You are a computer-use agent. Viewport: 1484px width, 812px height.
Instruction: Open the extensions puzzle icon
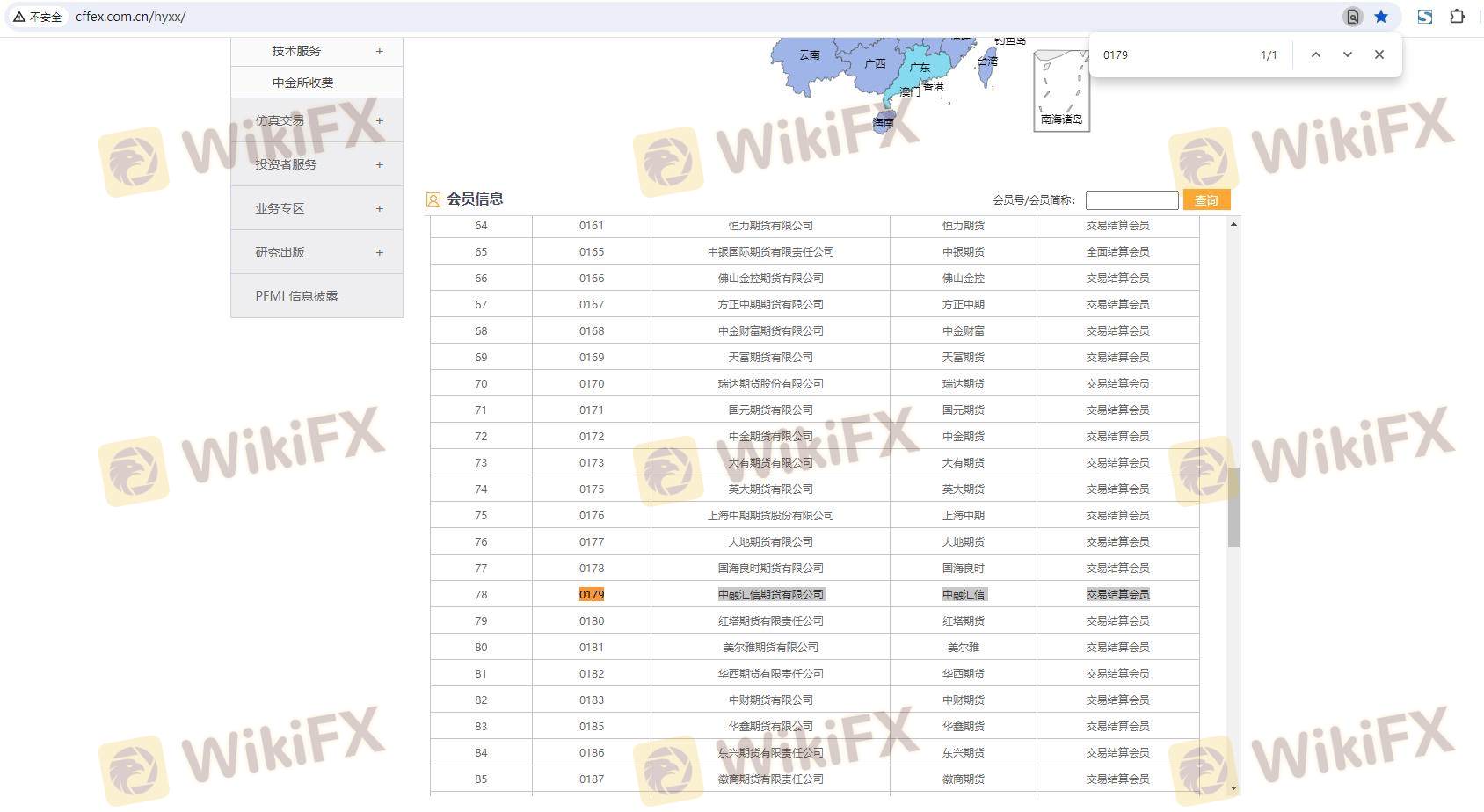point(1457,17)
